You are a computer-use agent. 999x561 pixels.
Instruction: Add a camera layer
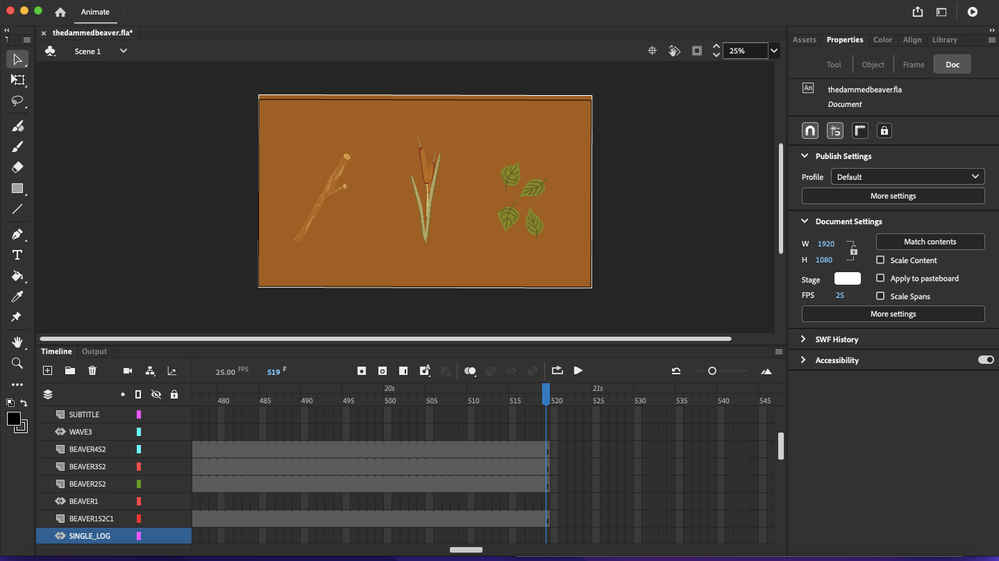(x=127, y=371)
